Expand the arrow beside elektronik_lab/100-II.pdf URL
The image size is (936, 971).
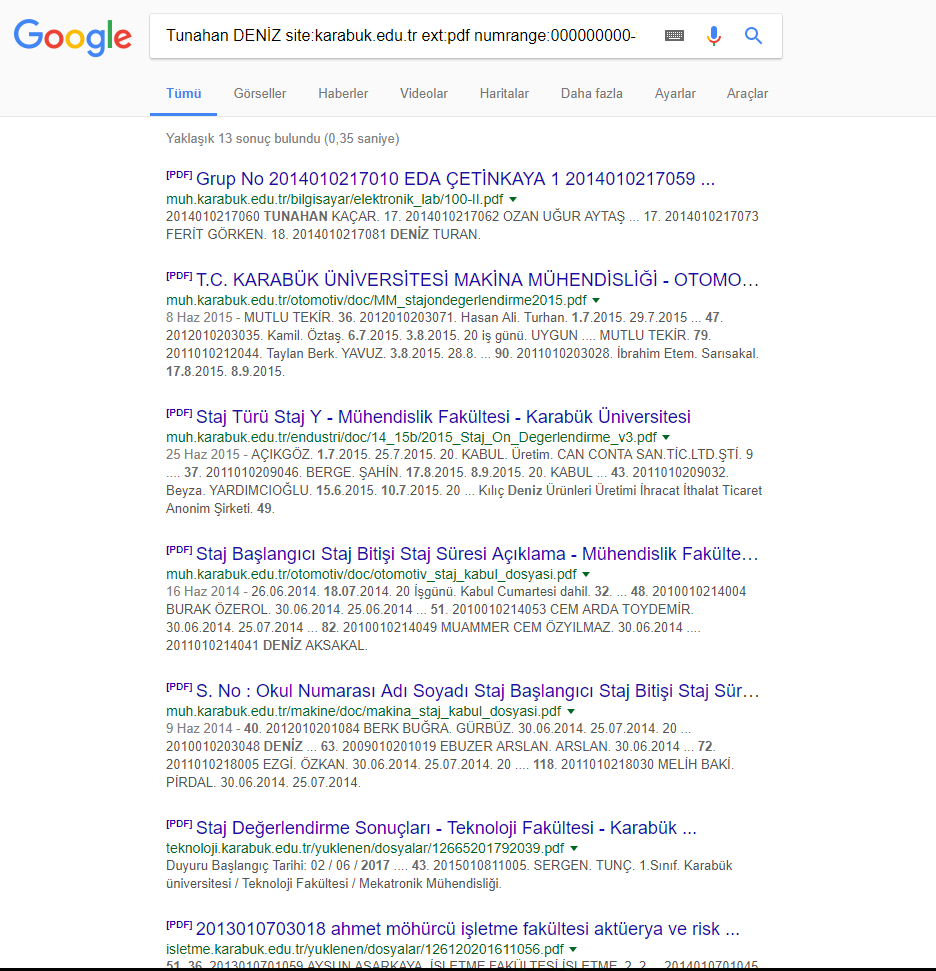tap(513, 199)
